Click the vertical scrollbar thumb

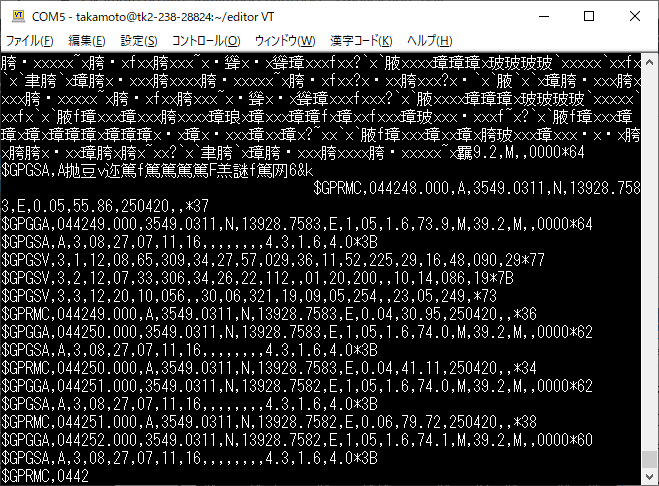[649, 459]
